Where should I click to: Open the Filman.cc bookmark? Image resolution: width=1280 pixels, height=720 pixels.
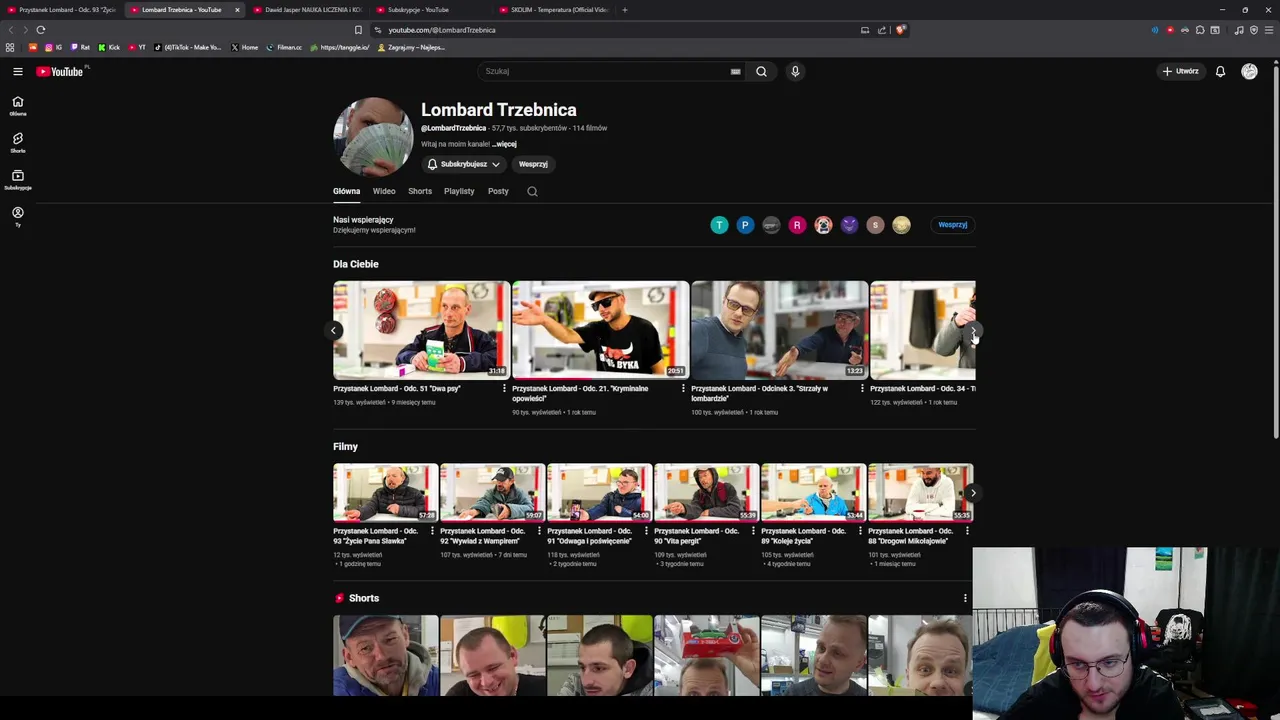tap(284, 47)
